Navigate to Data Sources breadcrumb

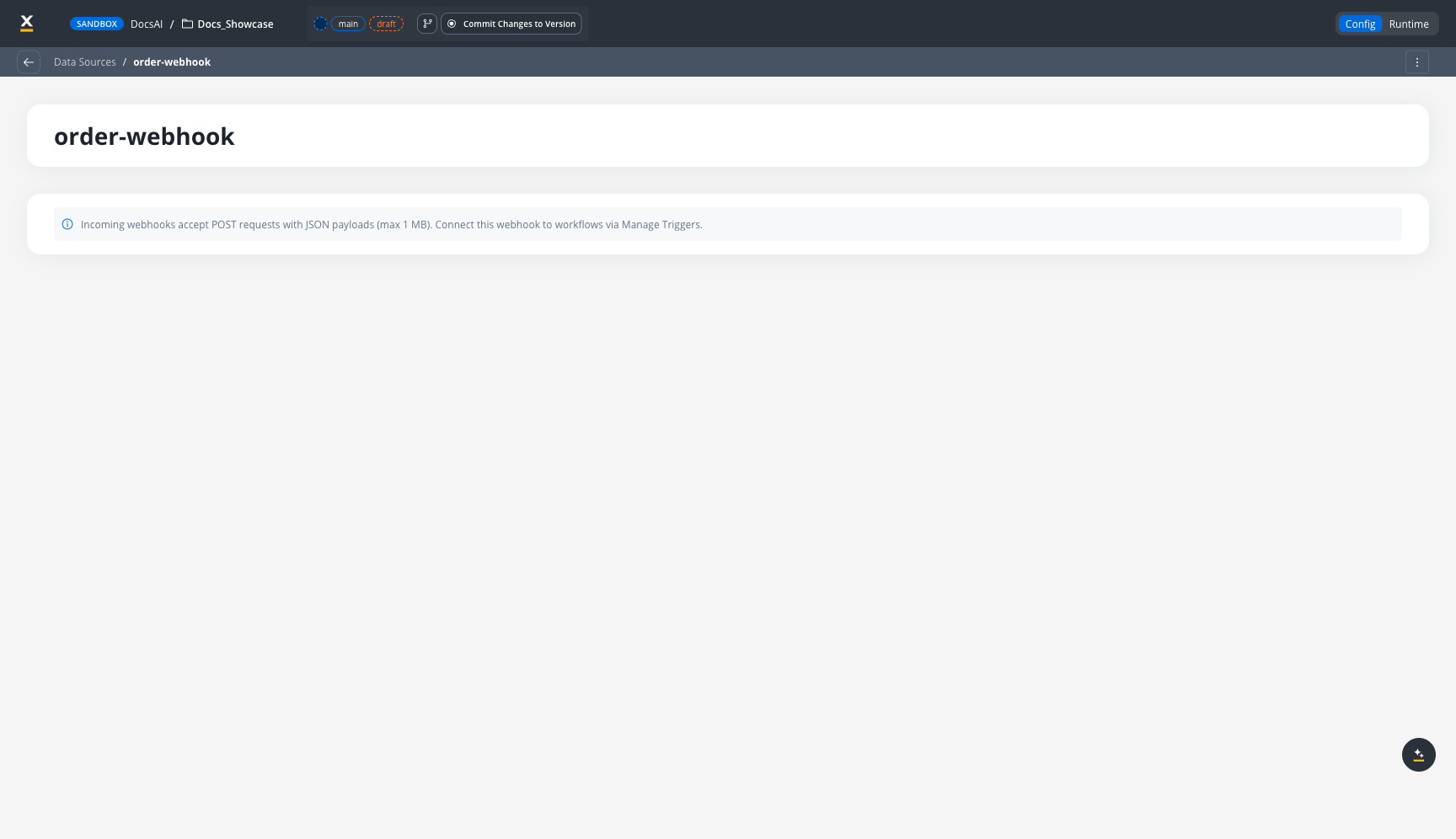click(84, 61)
